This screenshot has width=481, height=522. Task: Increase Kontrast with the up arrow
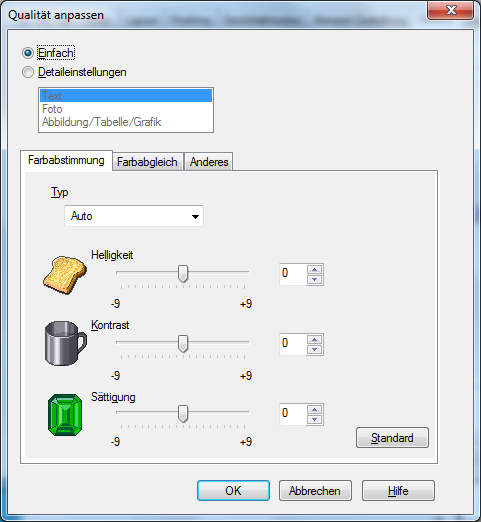tap(314, 339)
